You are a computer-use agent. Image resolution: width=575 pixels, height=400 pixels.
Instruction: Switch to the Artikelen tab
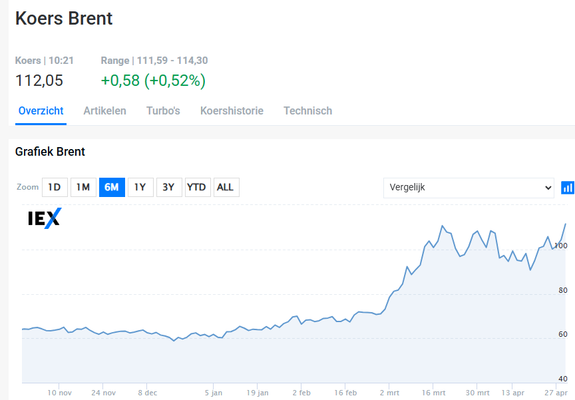(105, 111)
